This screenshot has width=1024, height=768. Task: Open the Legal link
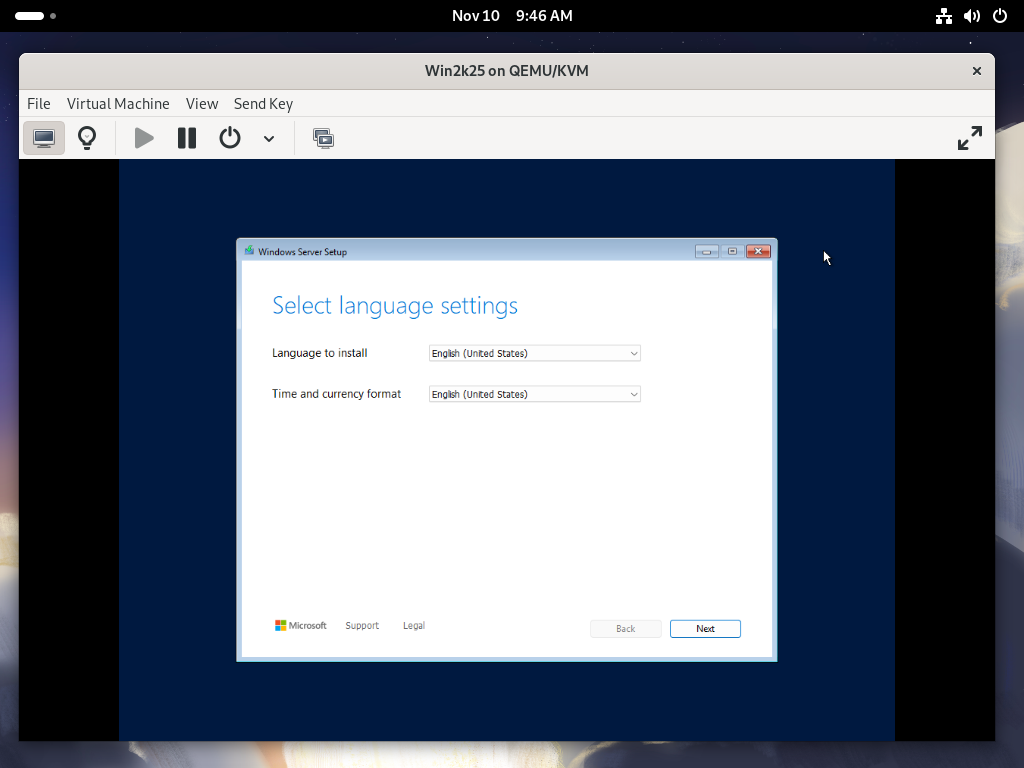coord(414,626)
